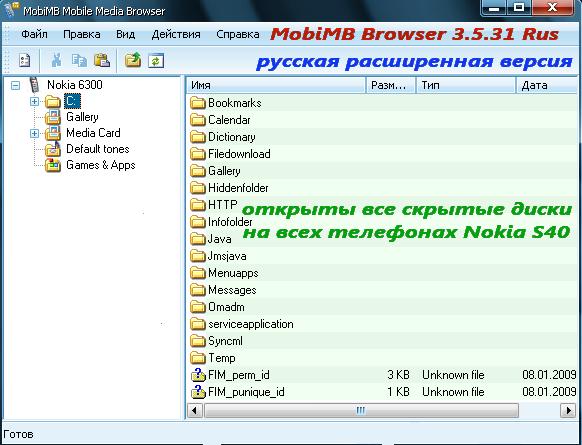Click the C: drive folder icon
Screen dimensions: 582x445
click(x=53, y=101)
